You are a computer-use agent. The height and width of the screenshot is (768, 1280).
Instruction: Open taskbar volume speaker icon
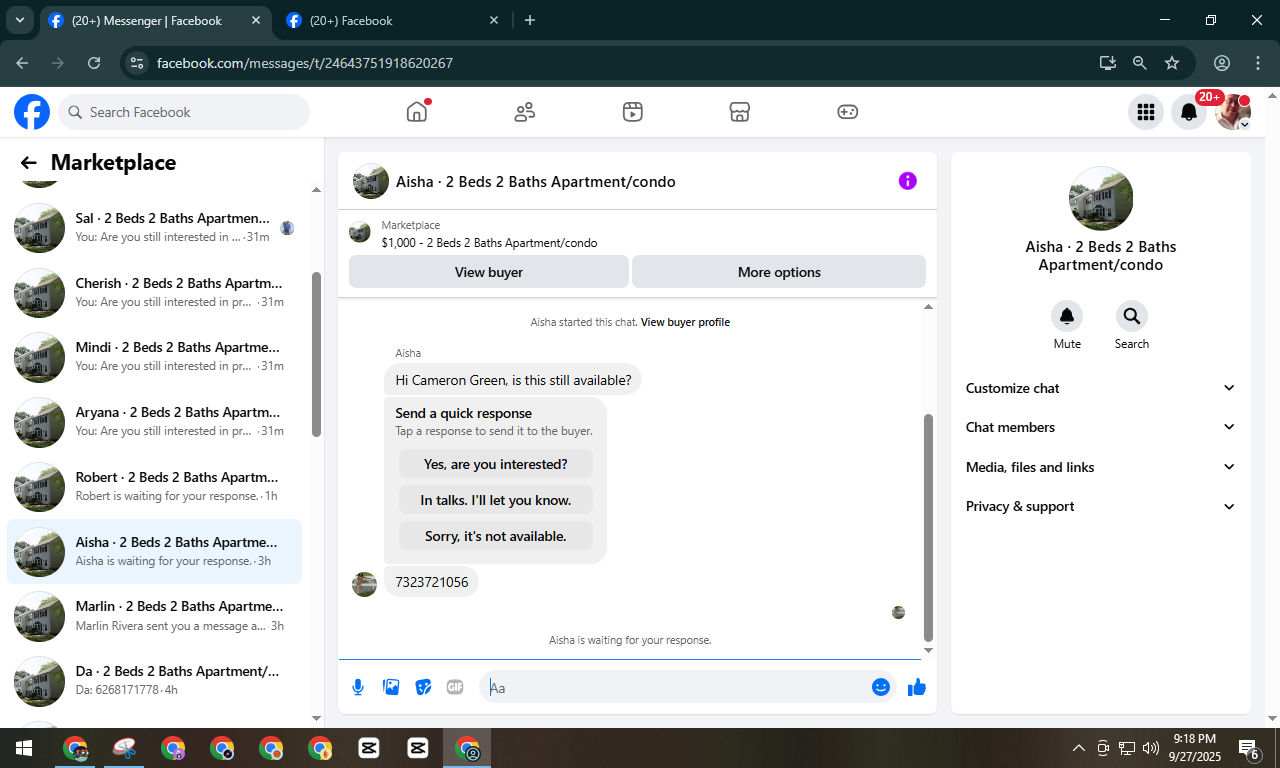[x=1151, y=748]
